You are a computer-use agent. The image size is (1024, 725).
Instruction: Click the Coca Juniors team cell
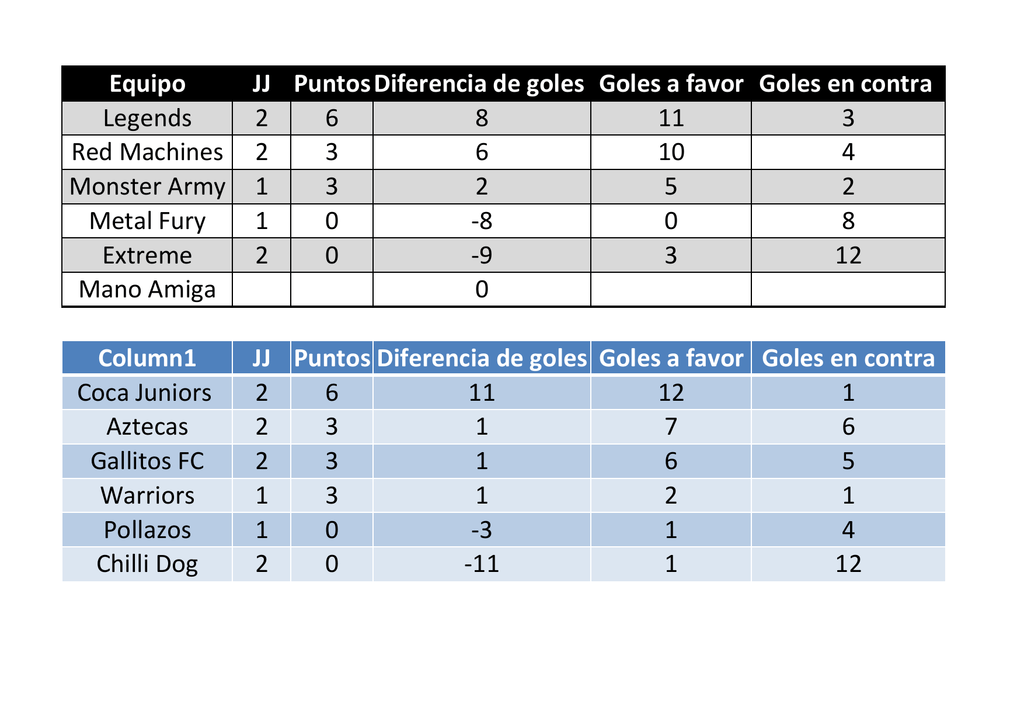pos(145,393)
